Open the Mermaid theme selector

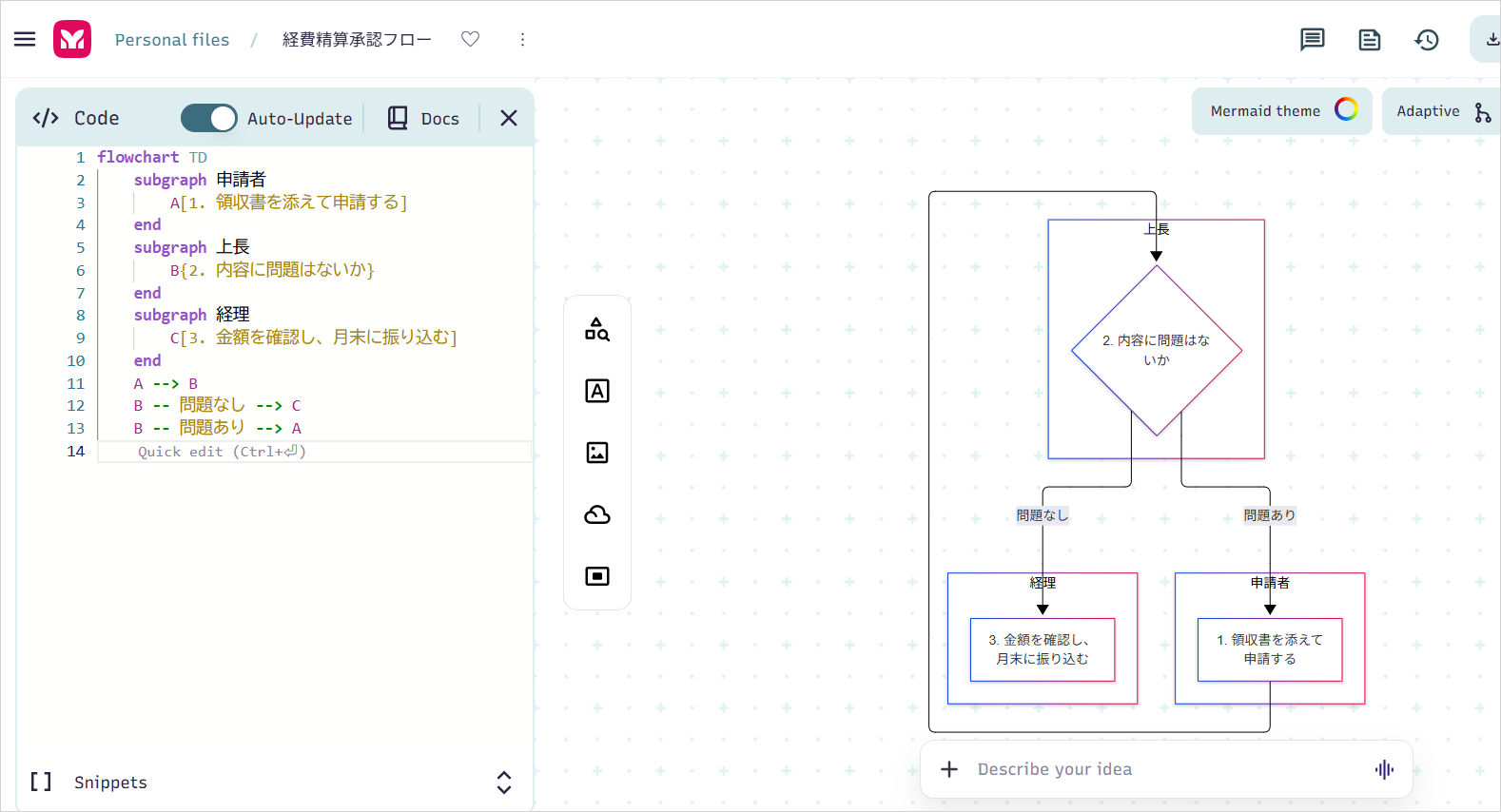(x=1281, y=111)
